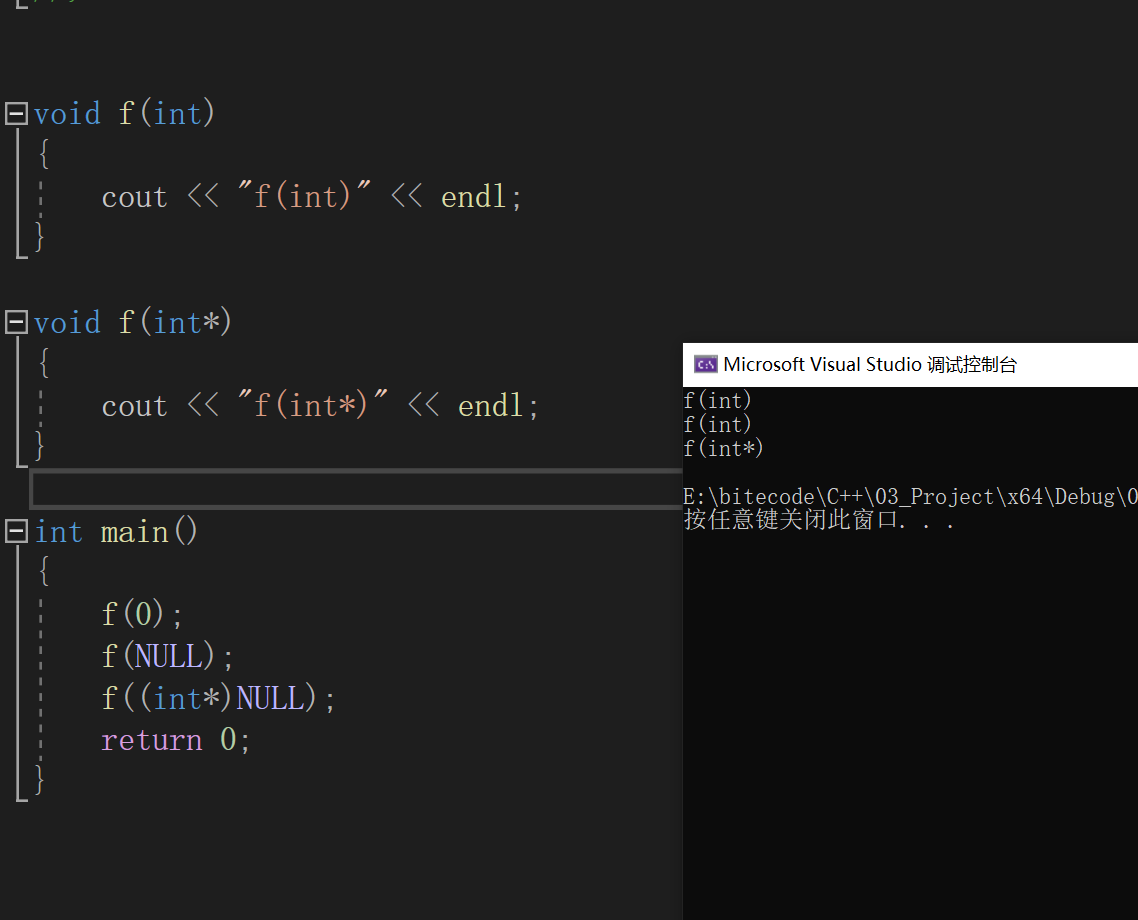Click the cout statement inside f(int)
Screen dimensions: 1138x920
(x=310, y=196)
